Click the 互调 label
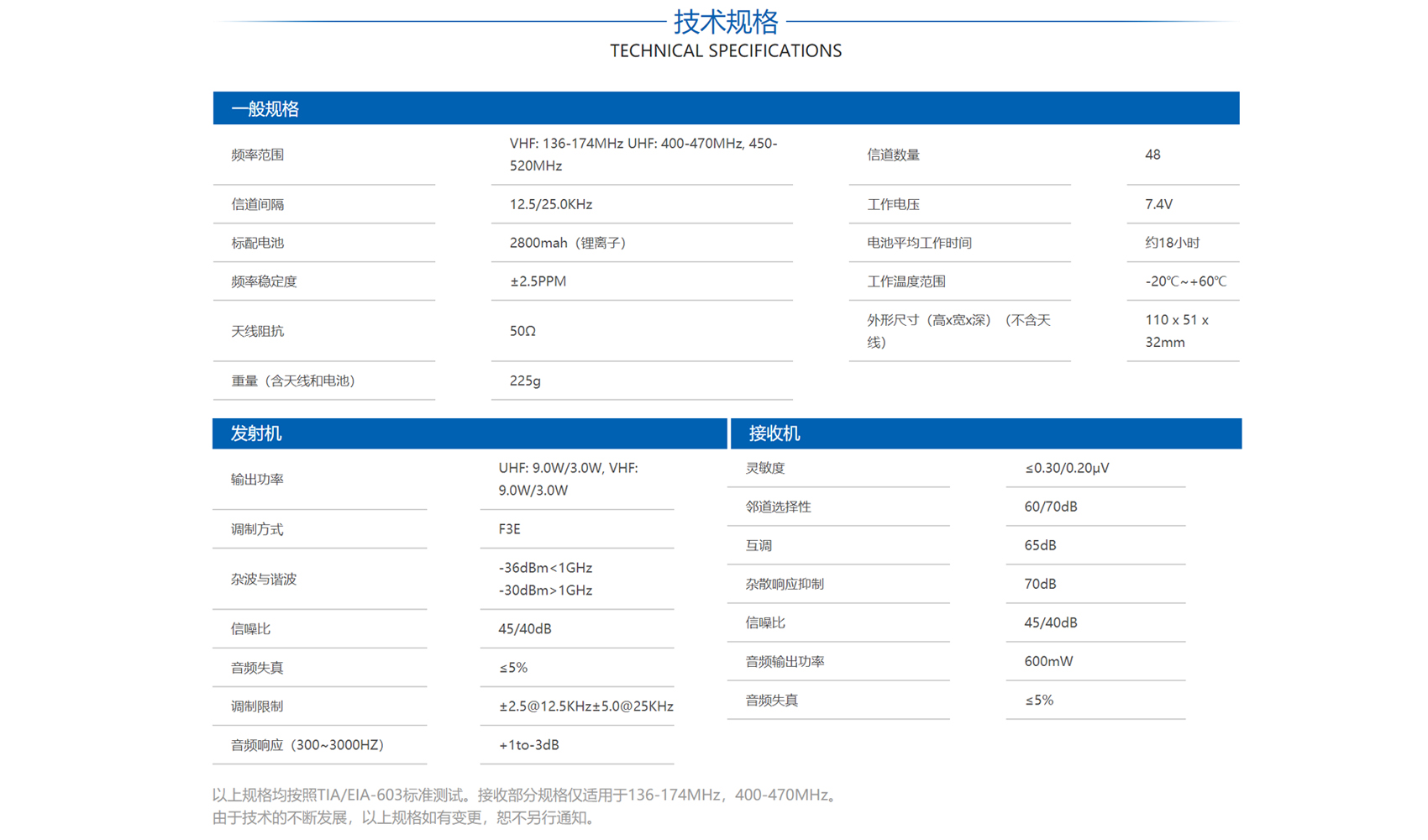1428x840 pixels. coord(759,545)
